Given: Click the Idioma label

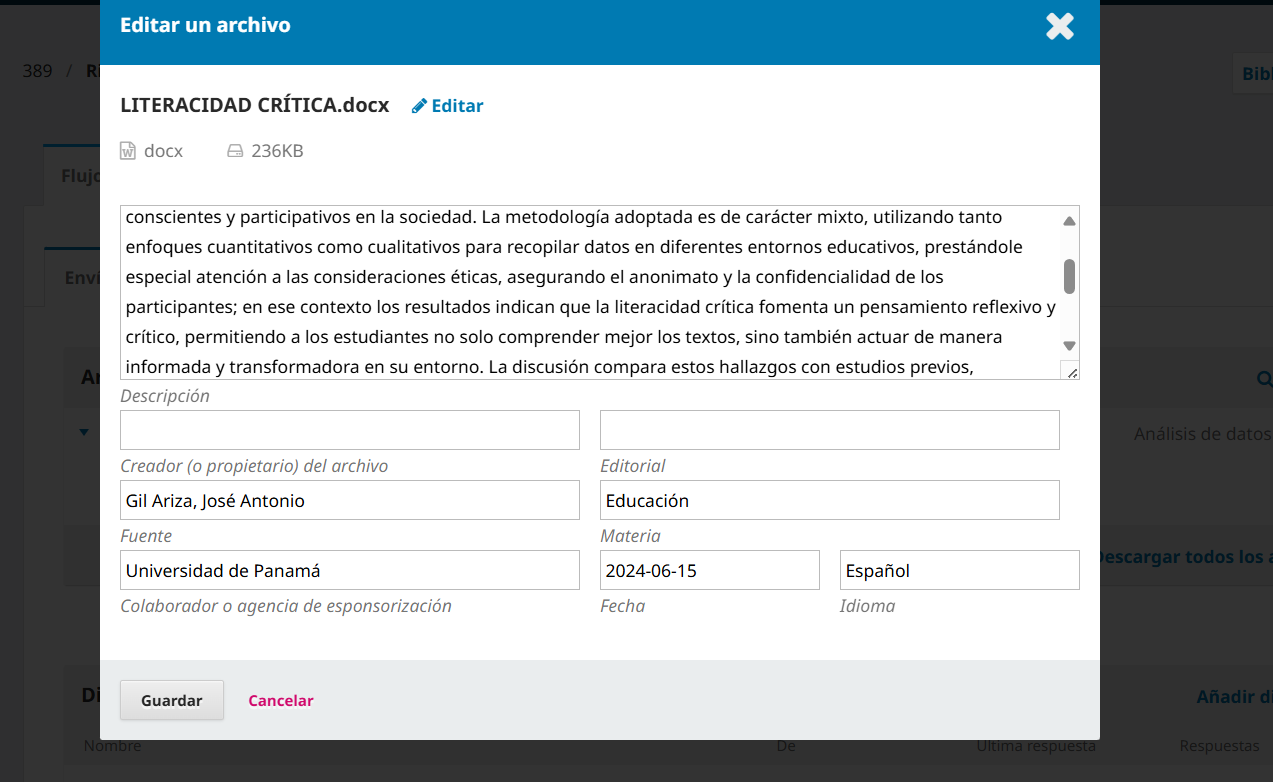Looking at the screenshot, I should 867,606.
